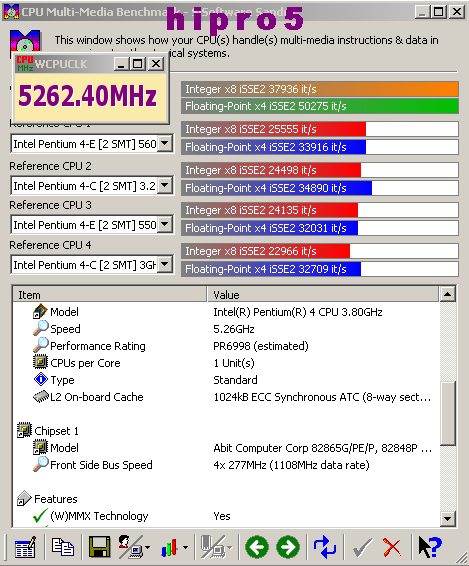Click the Speed magnifier icon

[40, 328]
